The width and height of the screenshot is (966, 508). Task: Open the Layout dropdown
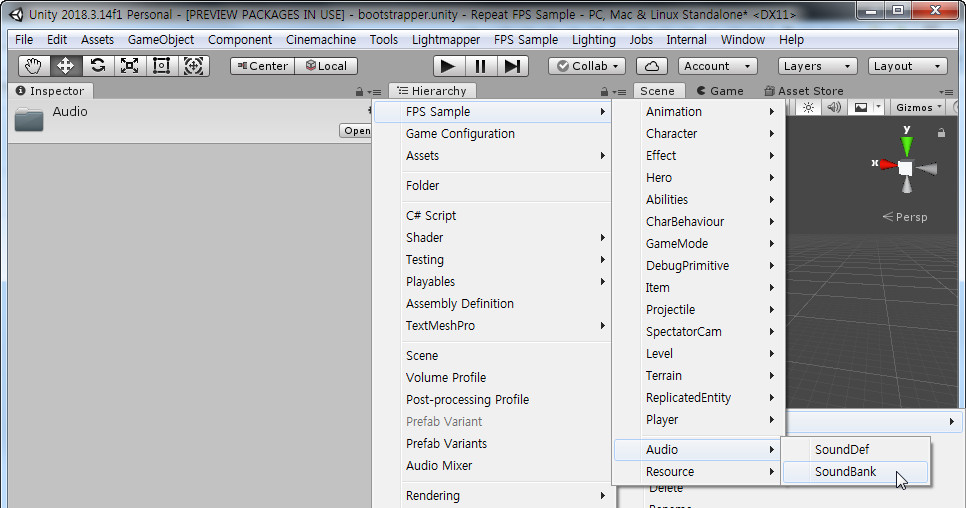click(x=907, y=66)
